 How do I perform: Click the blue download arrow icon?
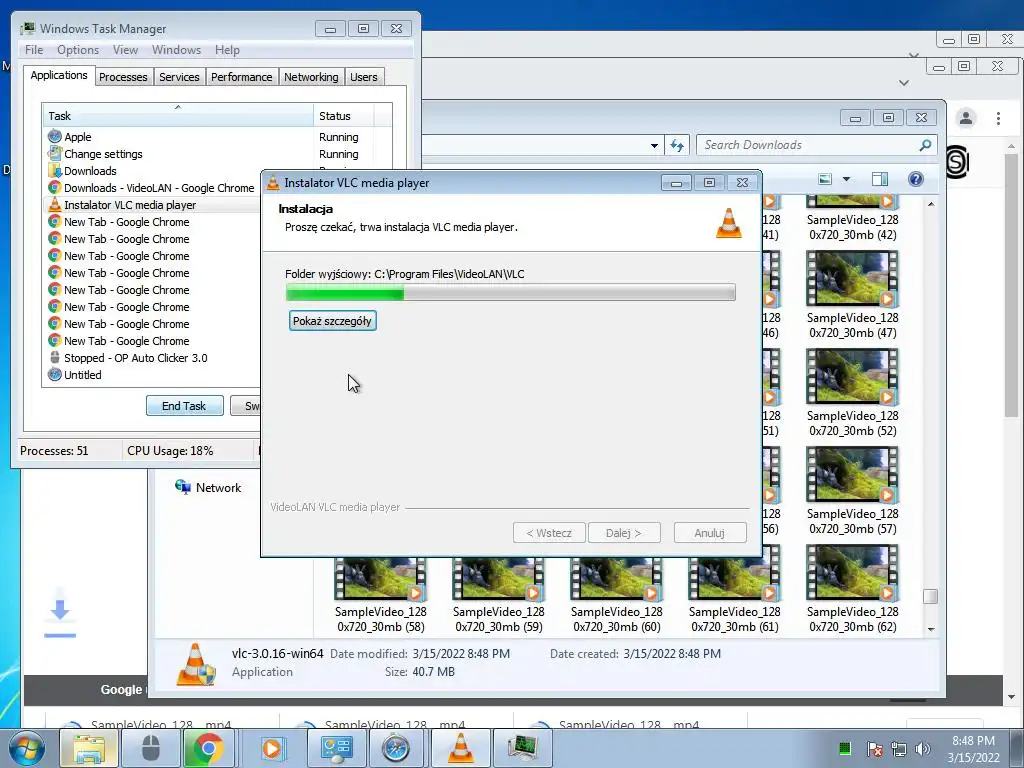point(60,617)
